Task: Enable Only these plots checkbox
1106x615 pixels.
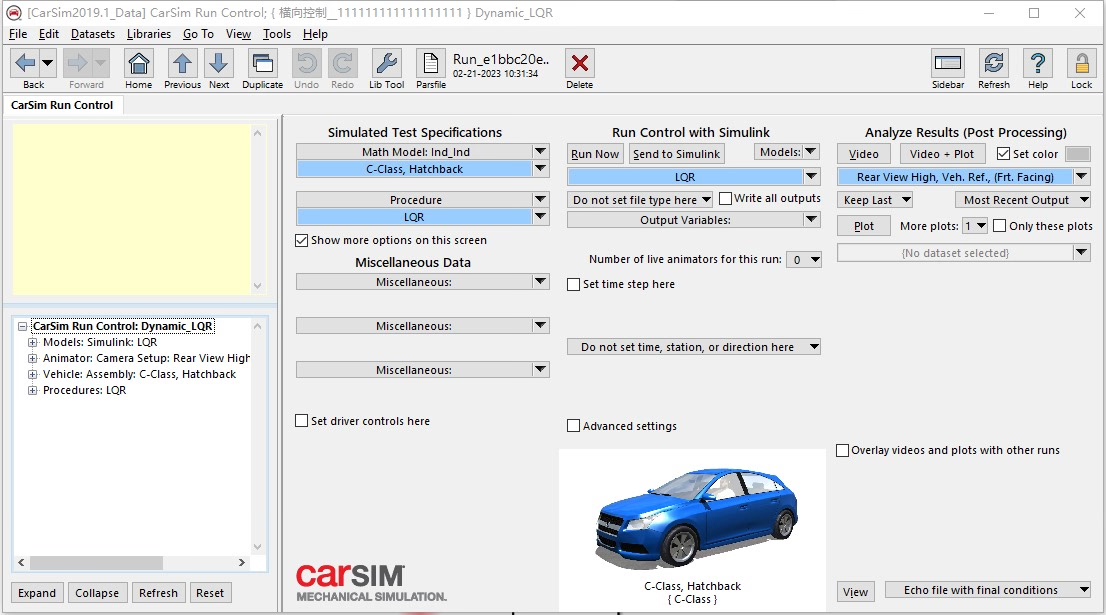Action: (999, 226)
